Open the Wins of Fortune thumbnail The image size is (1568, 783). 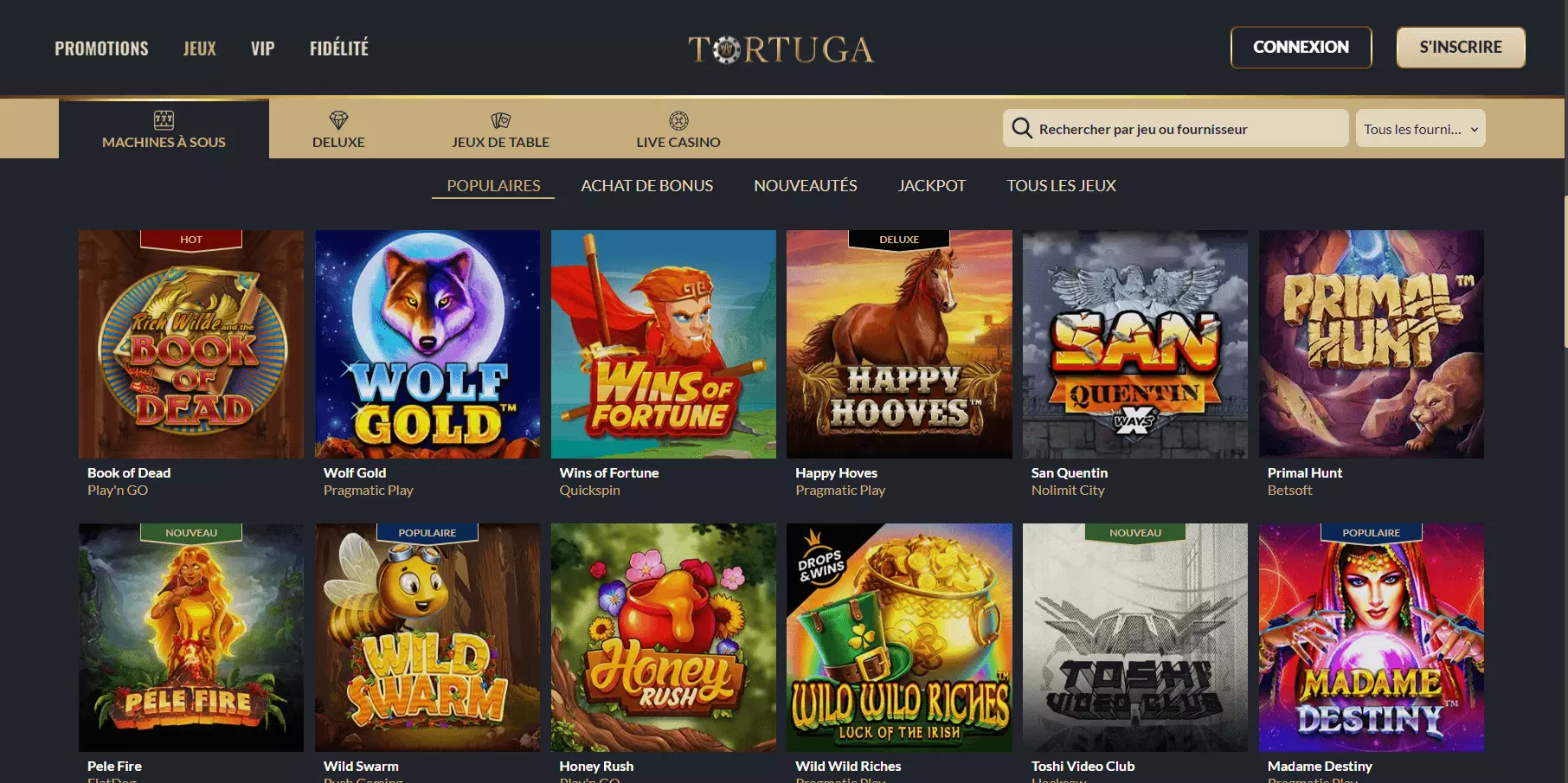click(664, 344)
